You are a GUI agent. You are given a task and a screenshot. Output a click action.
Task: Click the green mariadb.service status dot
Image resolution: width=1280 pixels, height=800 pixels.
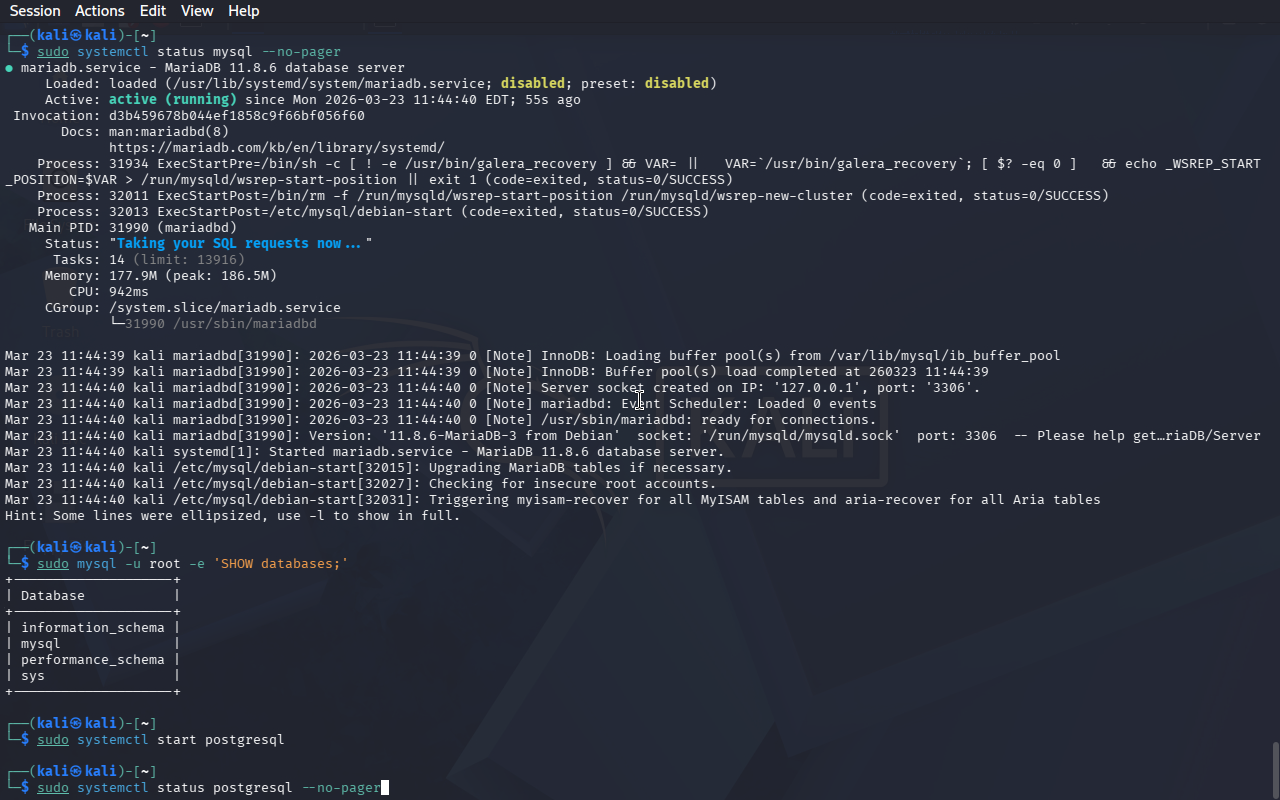9,68
